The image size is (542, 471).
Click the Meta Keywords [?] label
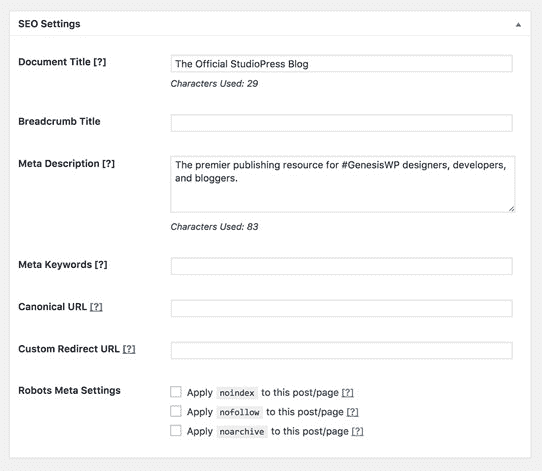pyautogui.click(x=63, y=265)
